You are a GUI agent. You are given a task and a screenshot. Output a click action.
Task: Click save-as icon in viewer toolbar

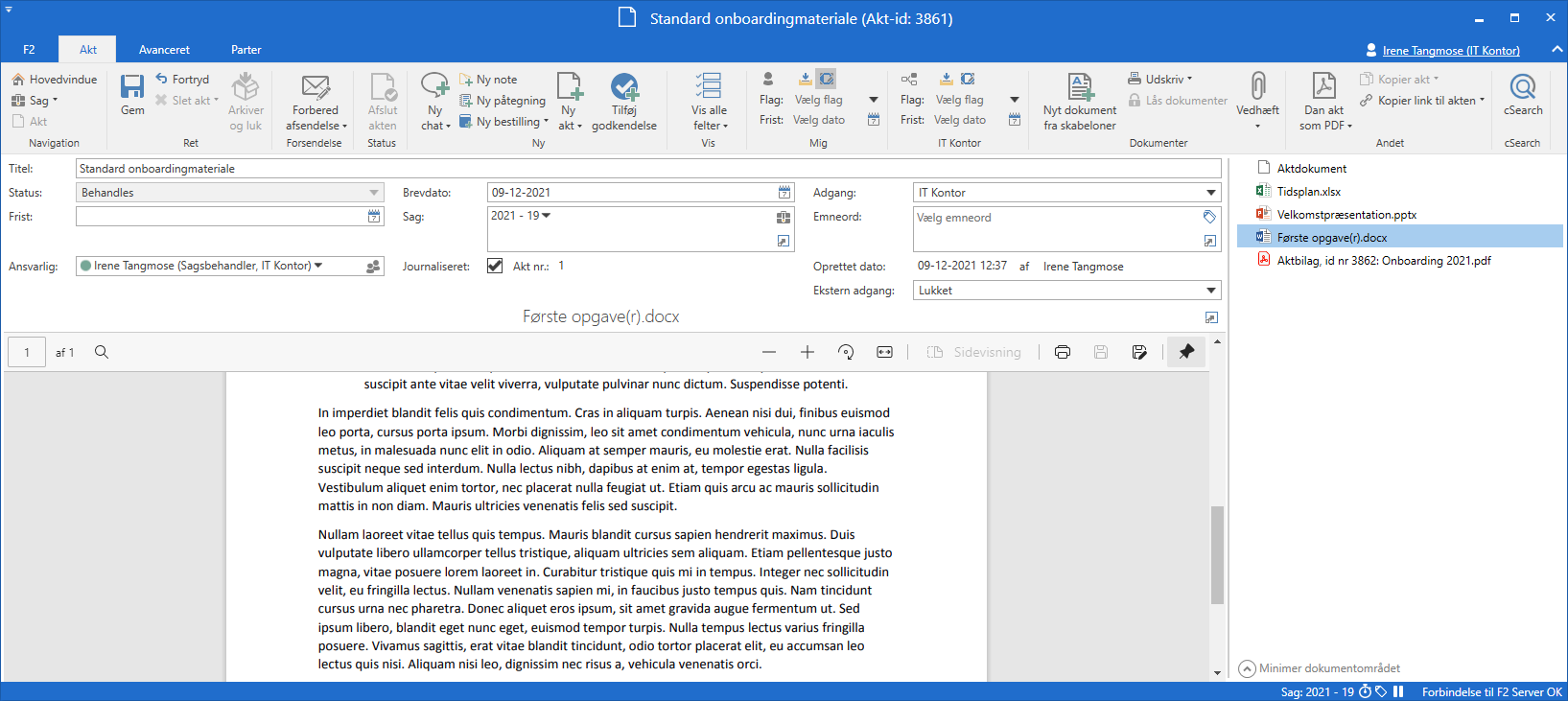tap(1139, 352)
